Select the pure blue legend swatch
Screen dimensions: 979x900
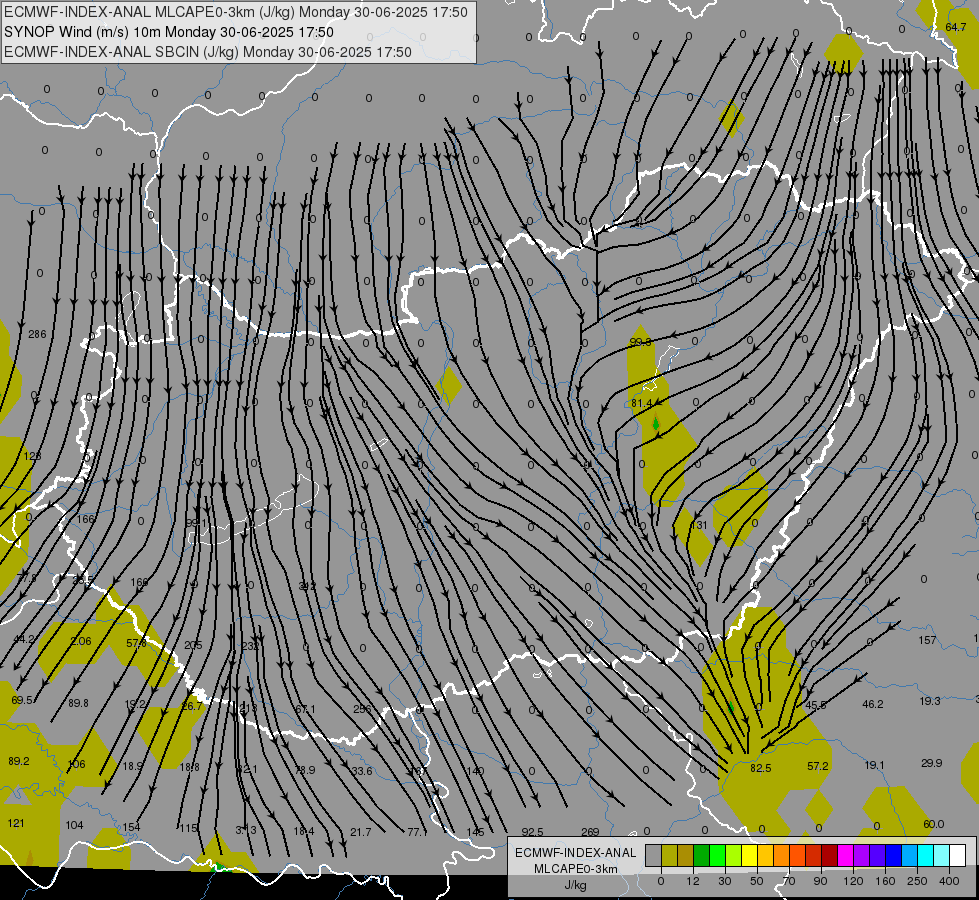(894, 855)
